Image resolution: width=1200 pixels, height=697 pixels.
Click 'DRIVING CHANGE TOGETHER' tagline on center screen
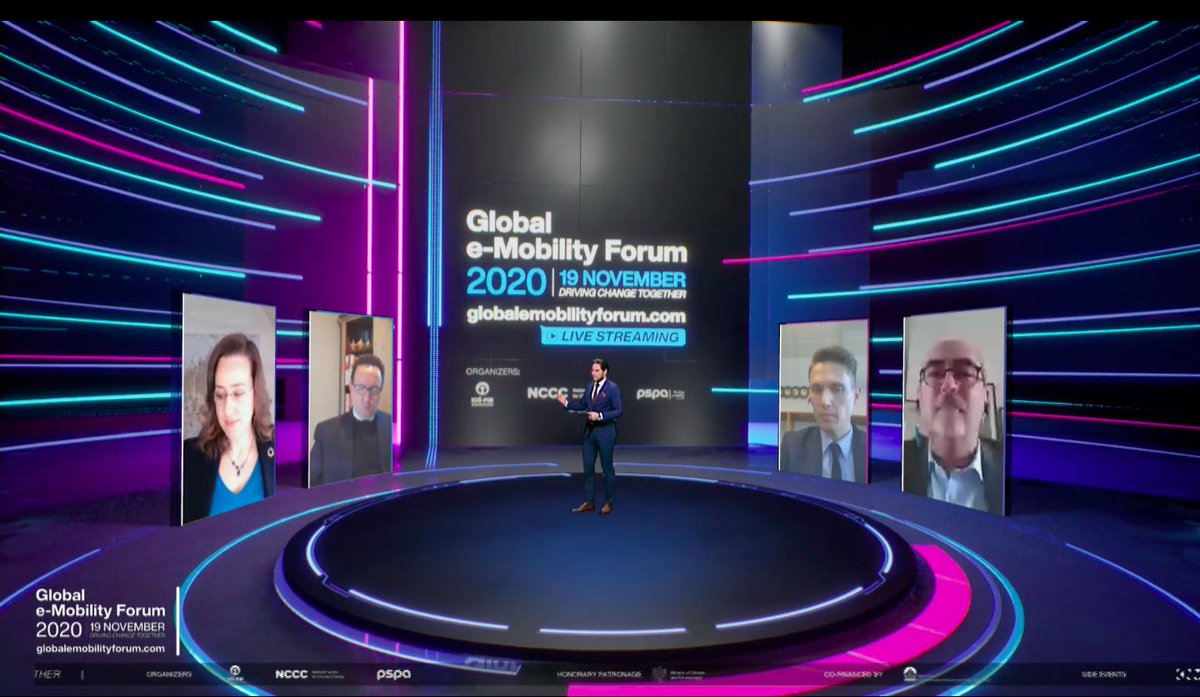(622, 293)
